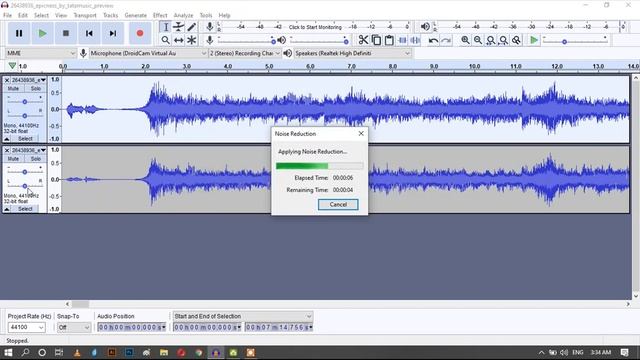Solo the second audio track

pyautogui.click(x=36, y=159)
